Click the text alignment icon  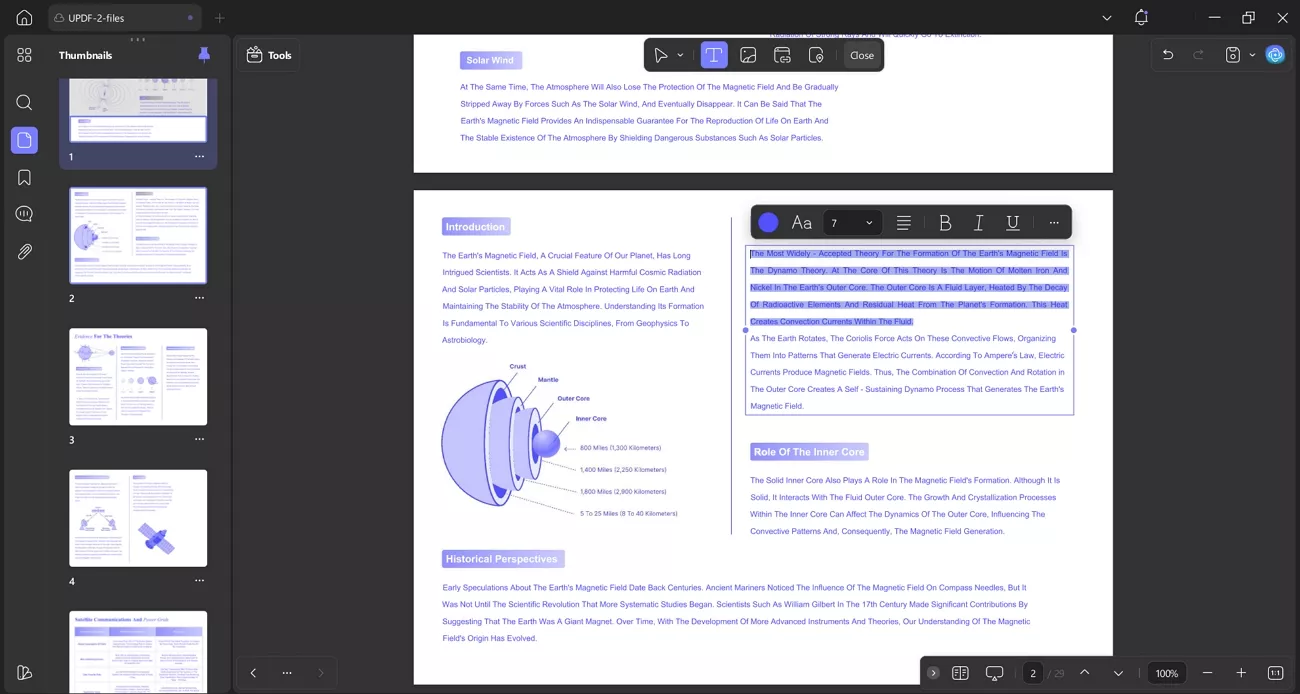tap(903, 222)
